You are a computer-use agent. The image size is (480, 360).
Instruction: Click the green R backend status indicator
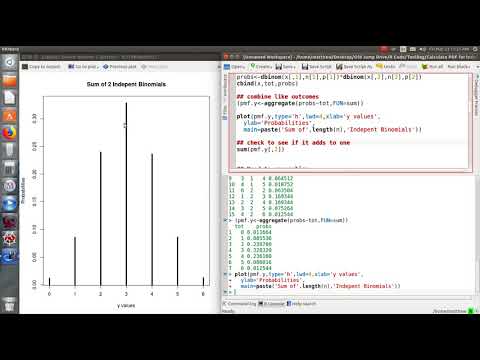[471, 311]
